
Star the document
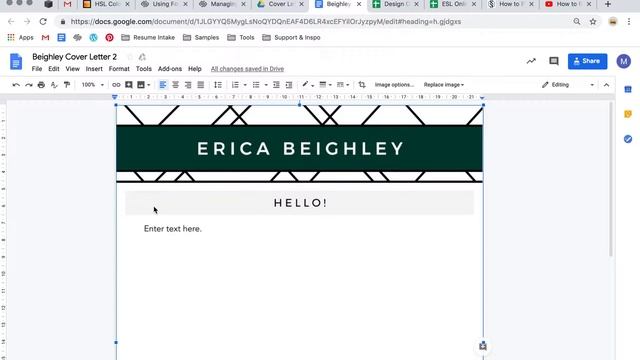(130, 57)
